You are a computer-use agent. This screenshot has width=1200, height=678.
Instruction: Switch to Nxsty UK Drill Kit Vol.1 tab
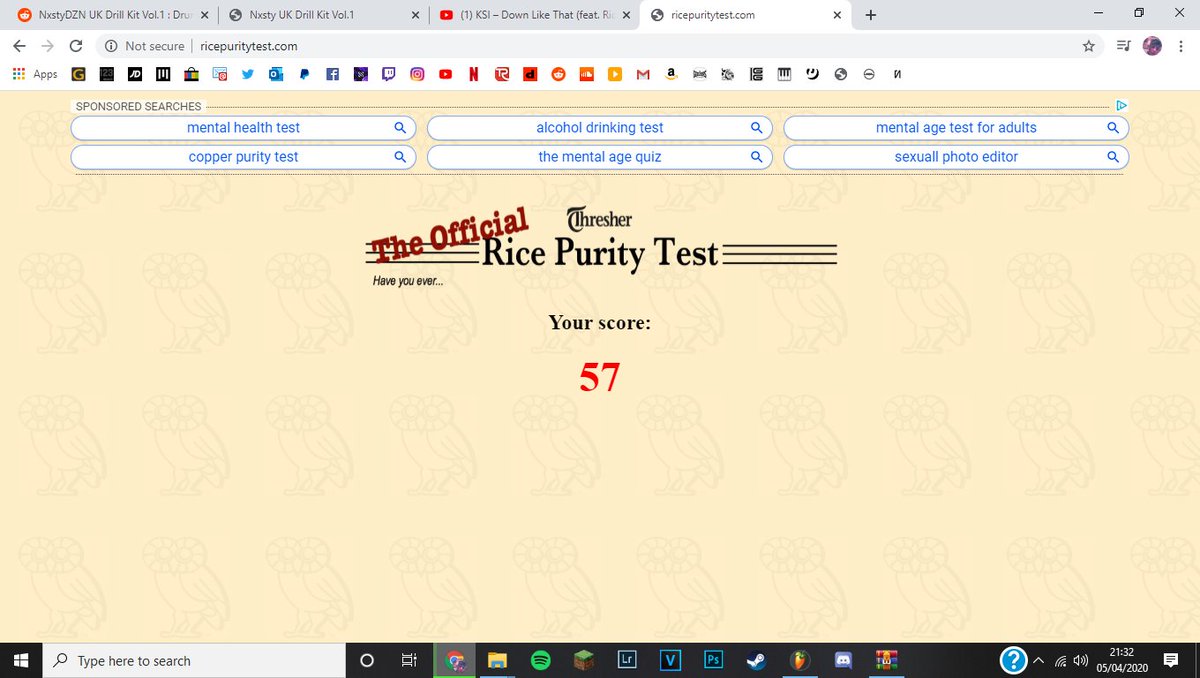(x=322, y=15)
